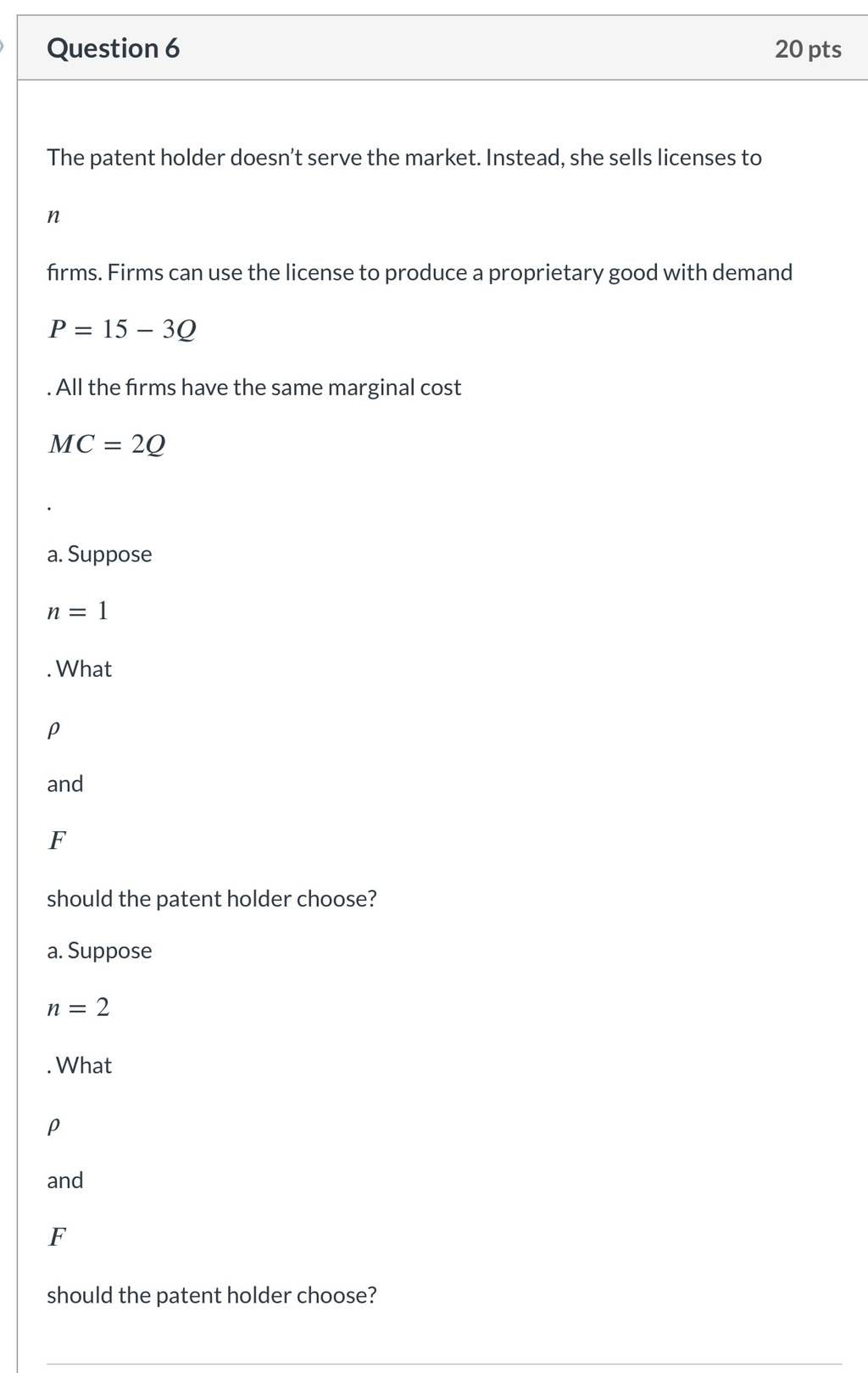
Task: Click the standalone n variable
Action: tap(53, 216)
